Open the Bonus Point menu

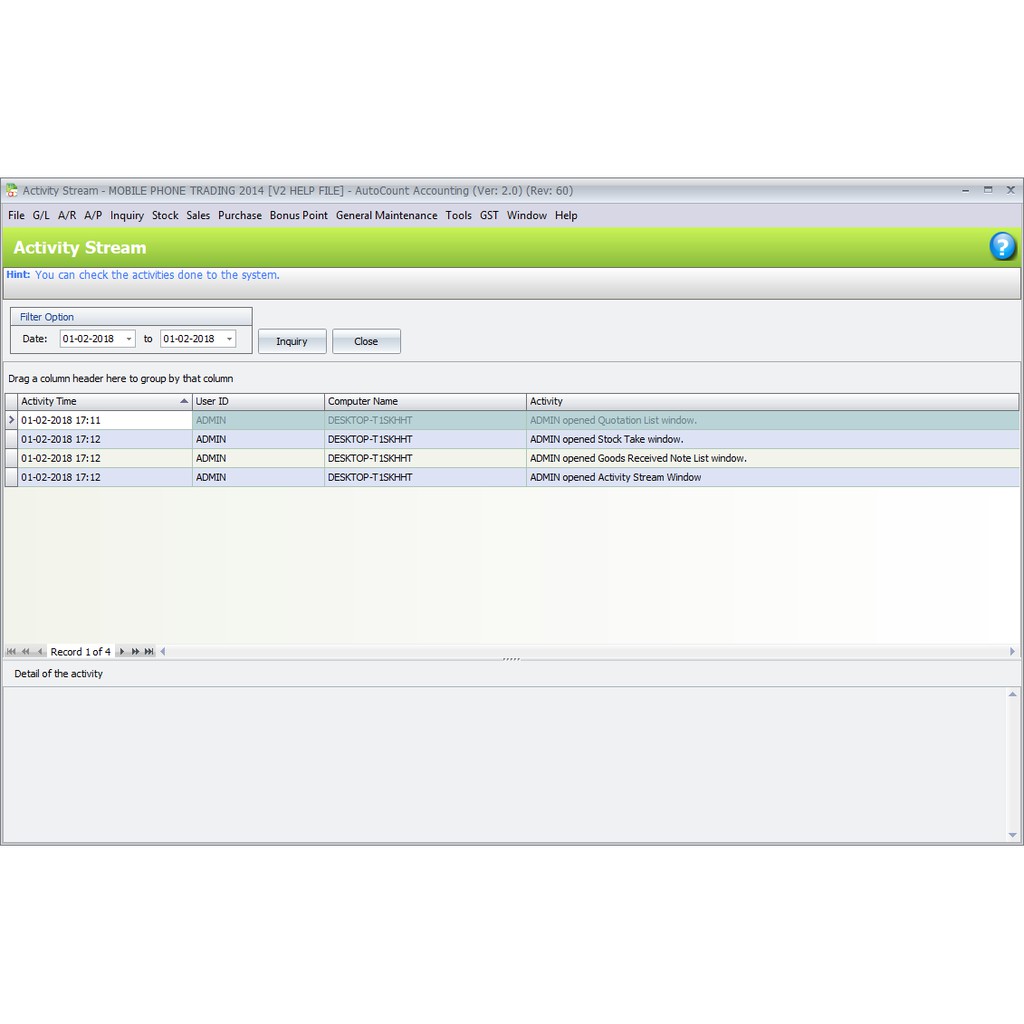point(298,215)
